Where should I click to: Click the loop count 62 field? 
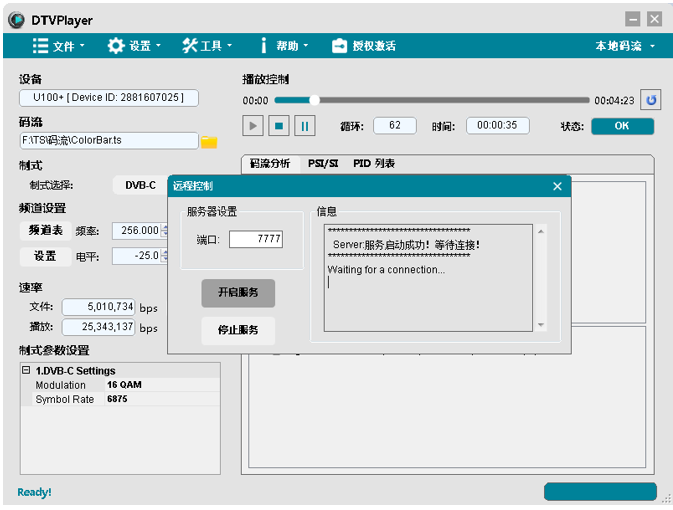pos(395,125)
